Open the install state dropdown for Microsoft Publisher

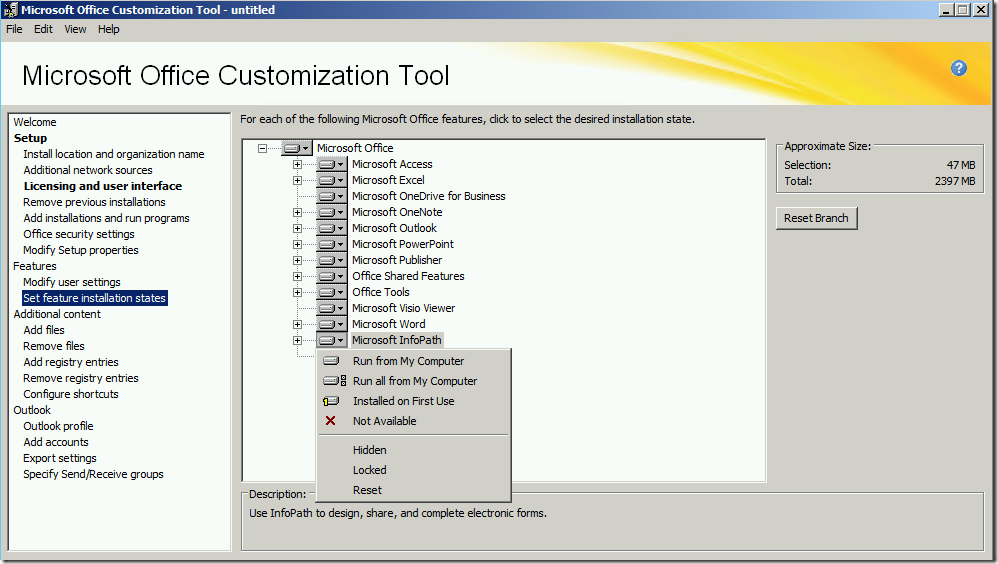[x=332, y=260]
